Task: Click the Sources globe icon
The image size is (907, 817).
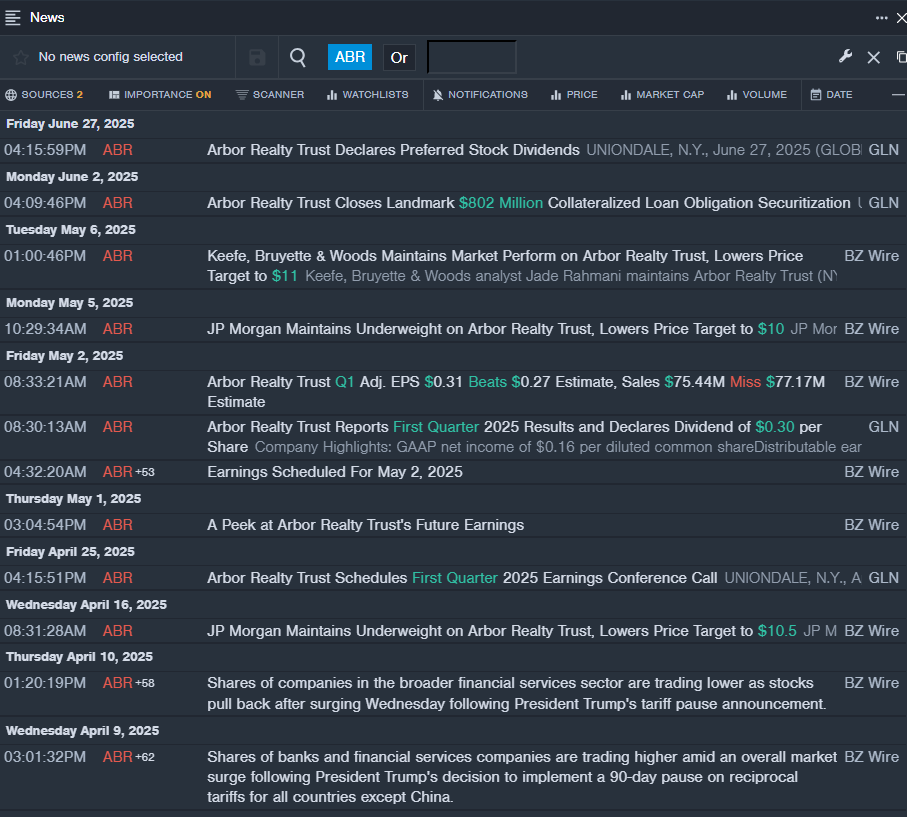Action: pos(11,95)
